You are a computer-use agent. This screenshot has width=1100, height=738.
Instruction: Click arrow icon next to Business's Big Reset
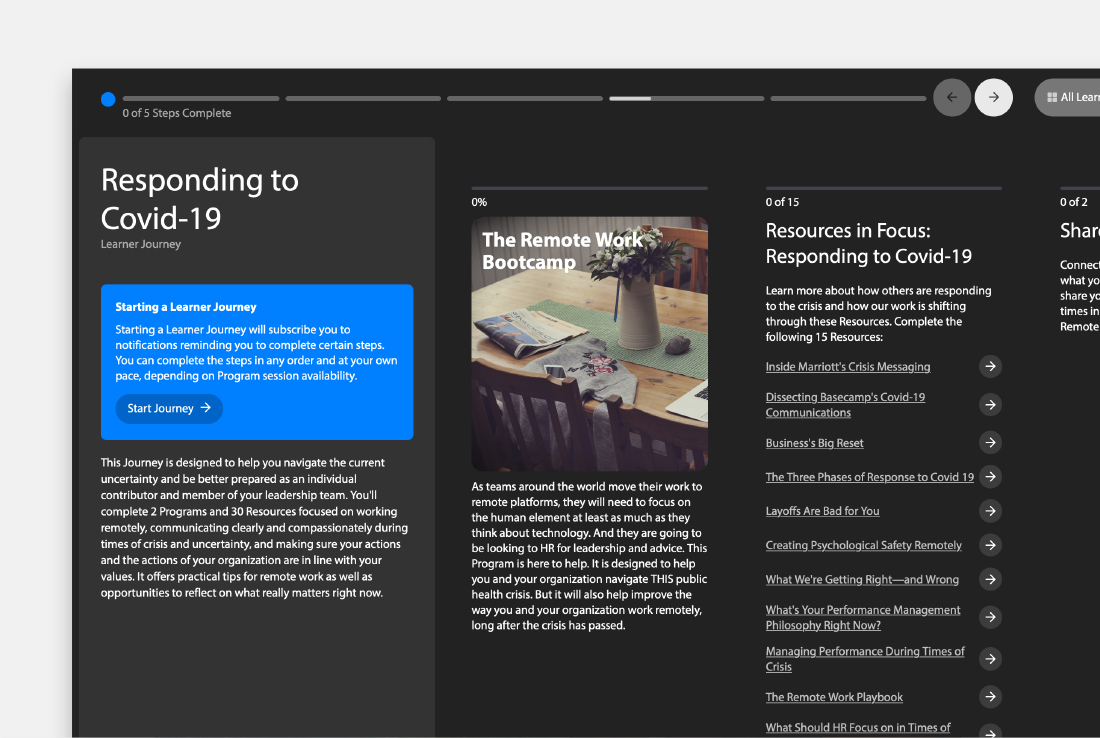click(x=990, y=443)
